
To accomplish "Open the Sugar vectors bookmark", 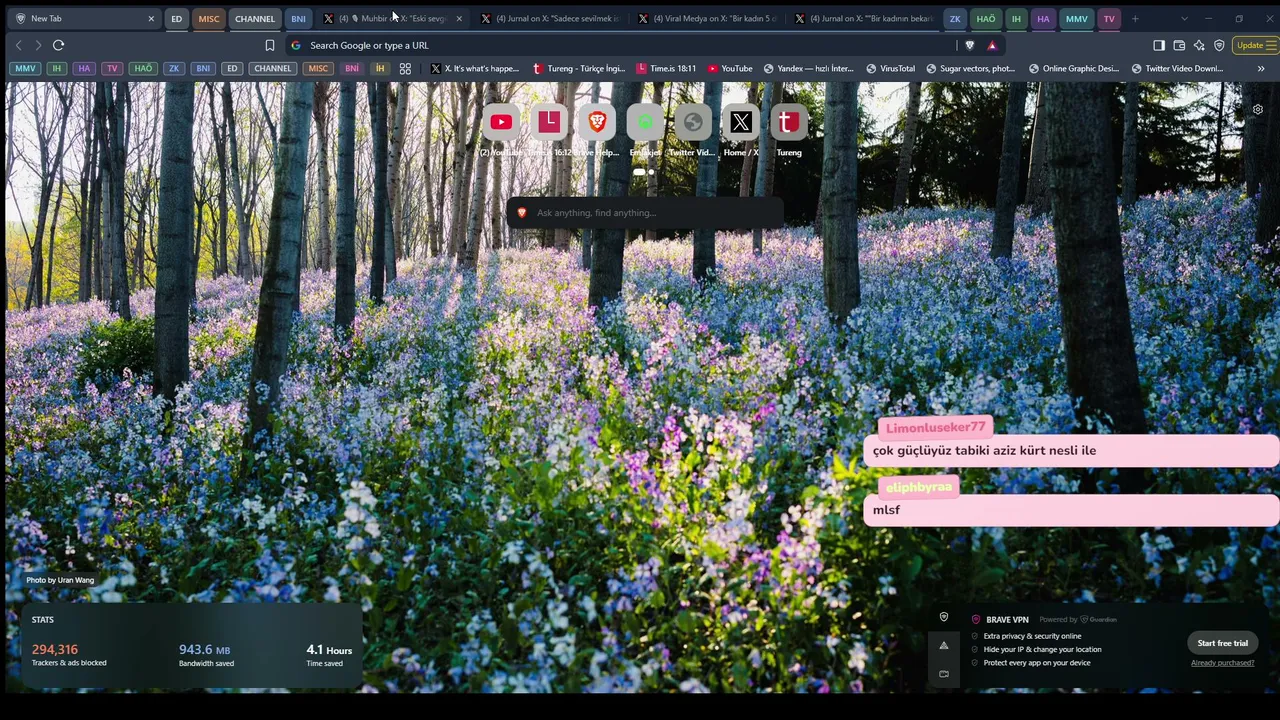I will pyautogui.click(x=970, y=69).
